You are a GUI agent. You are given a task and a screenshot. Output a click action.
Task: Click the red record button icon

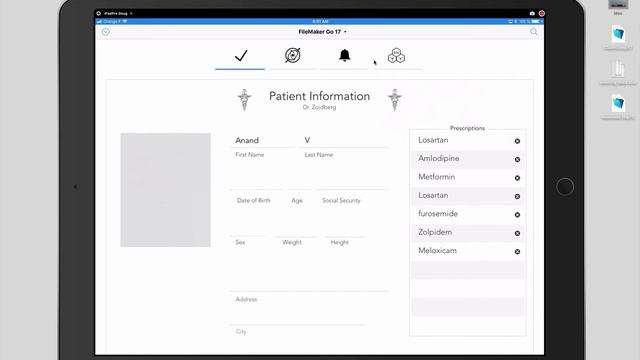click(x=542, y=13)
